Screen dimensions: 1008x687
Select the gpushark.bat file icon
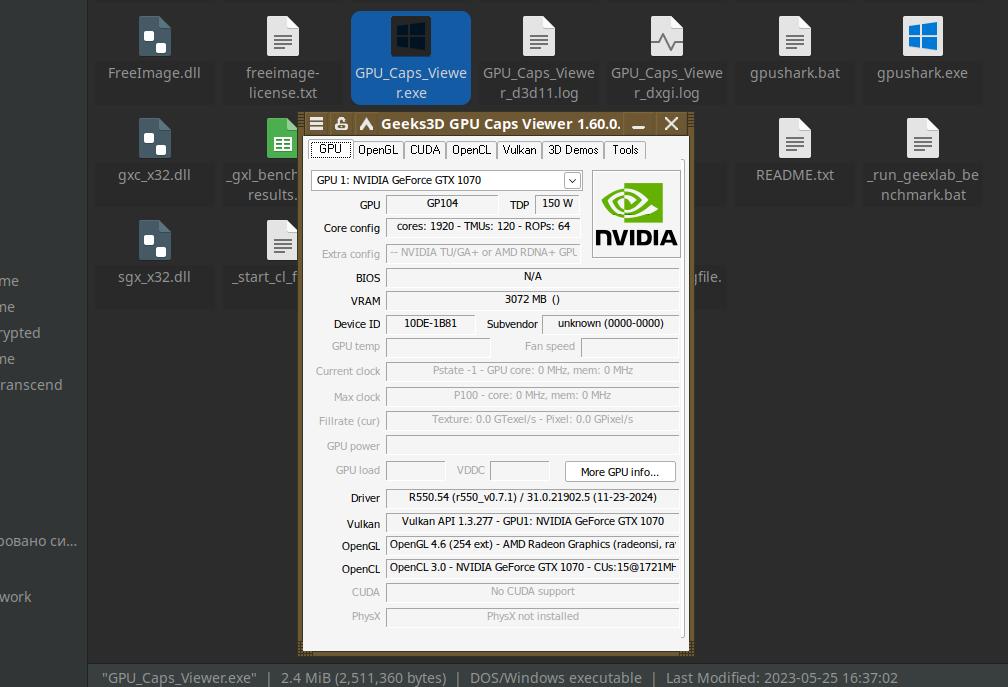point(795,36)
